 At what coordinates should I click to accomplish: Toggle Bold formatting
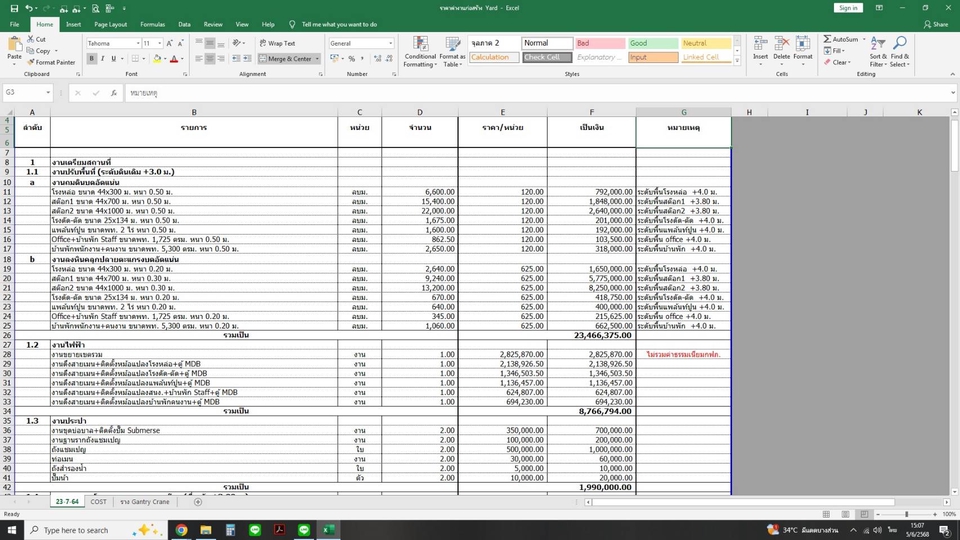pos(91,59)
